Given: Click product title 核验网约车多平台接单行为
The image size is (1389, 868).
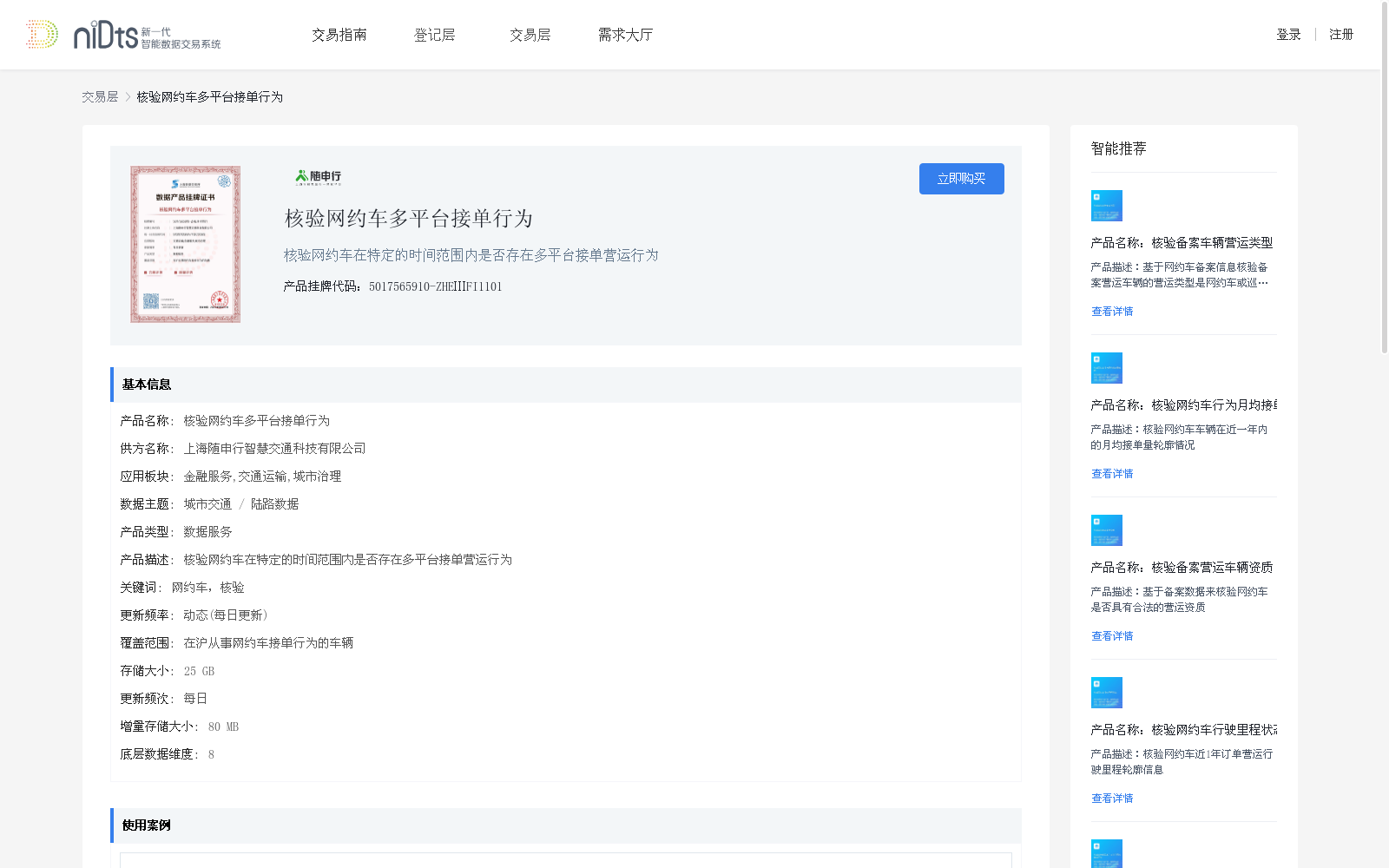Looking at the screenshot, I should click(x=409, y=219).
